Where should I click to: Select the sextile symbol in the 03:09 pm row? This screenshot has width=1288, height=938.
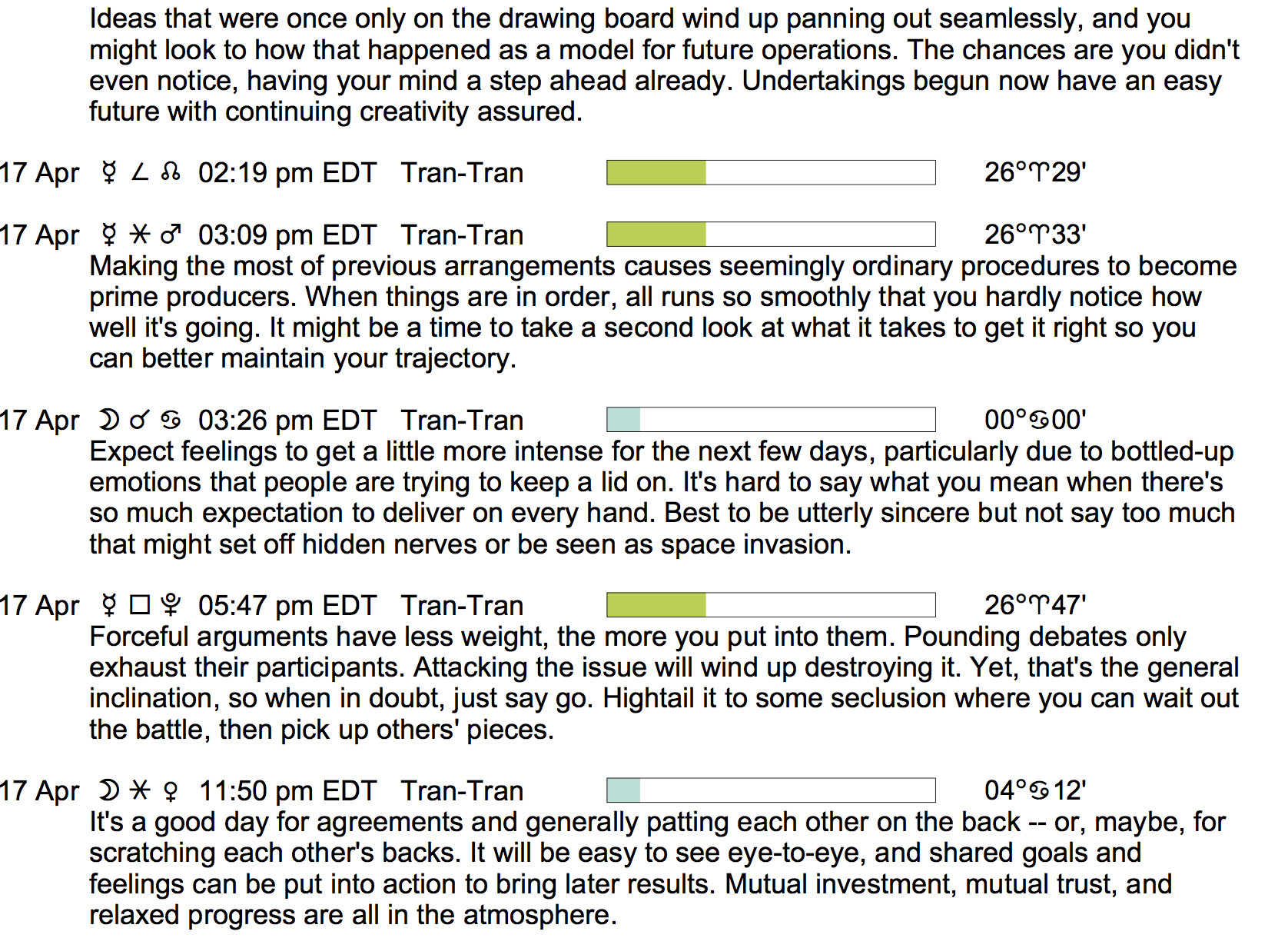pyautogui.click(x=139, y=234)
